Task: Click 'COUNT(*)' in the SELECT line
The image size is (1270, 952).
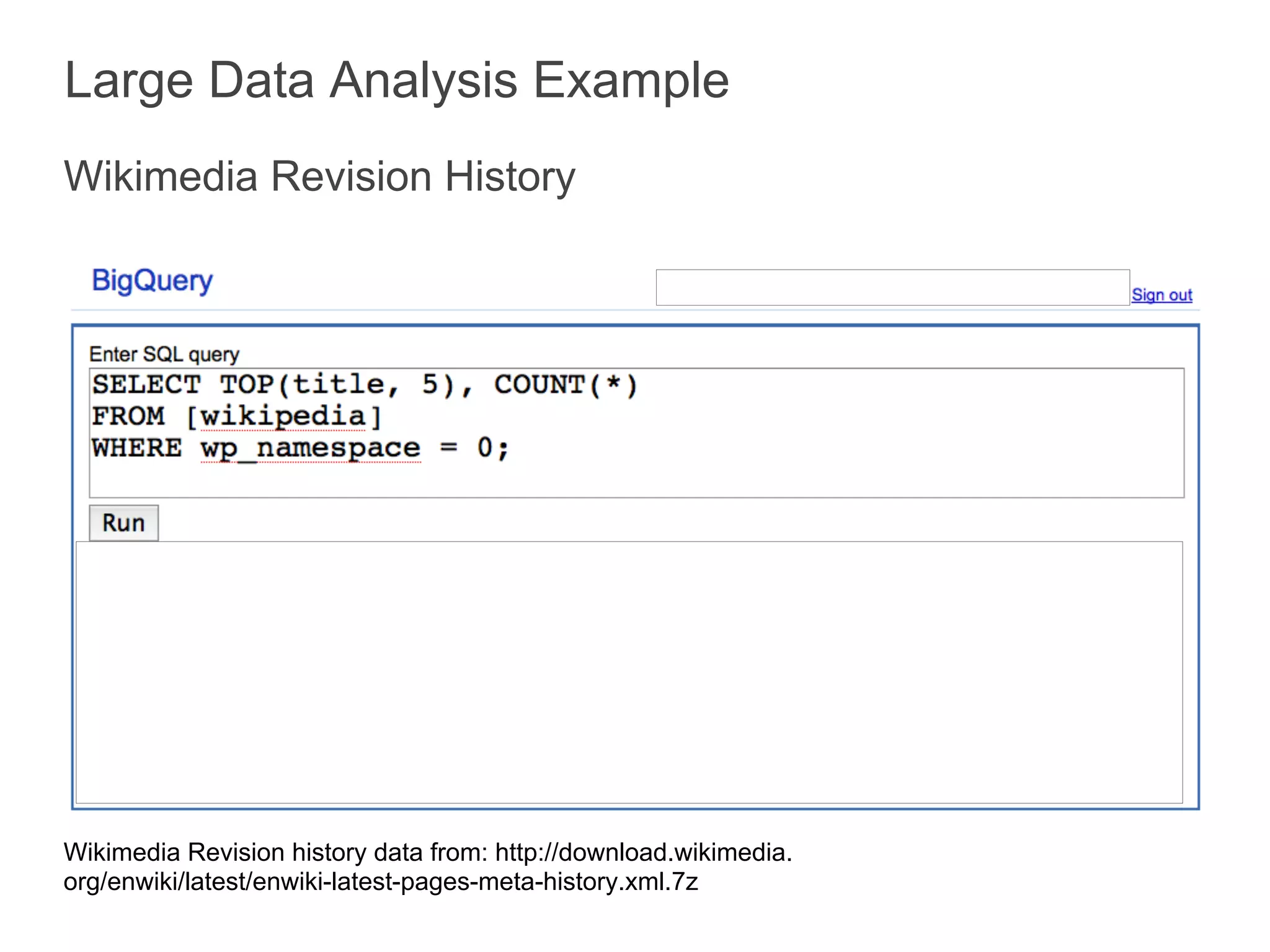Action: point(566,385)
